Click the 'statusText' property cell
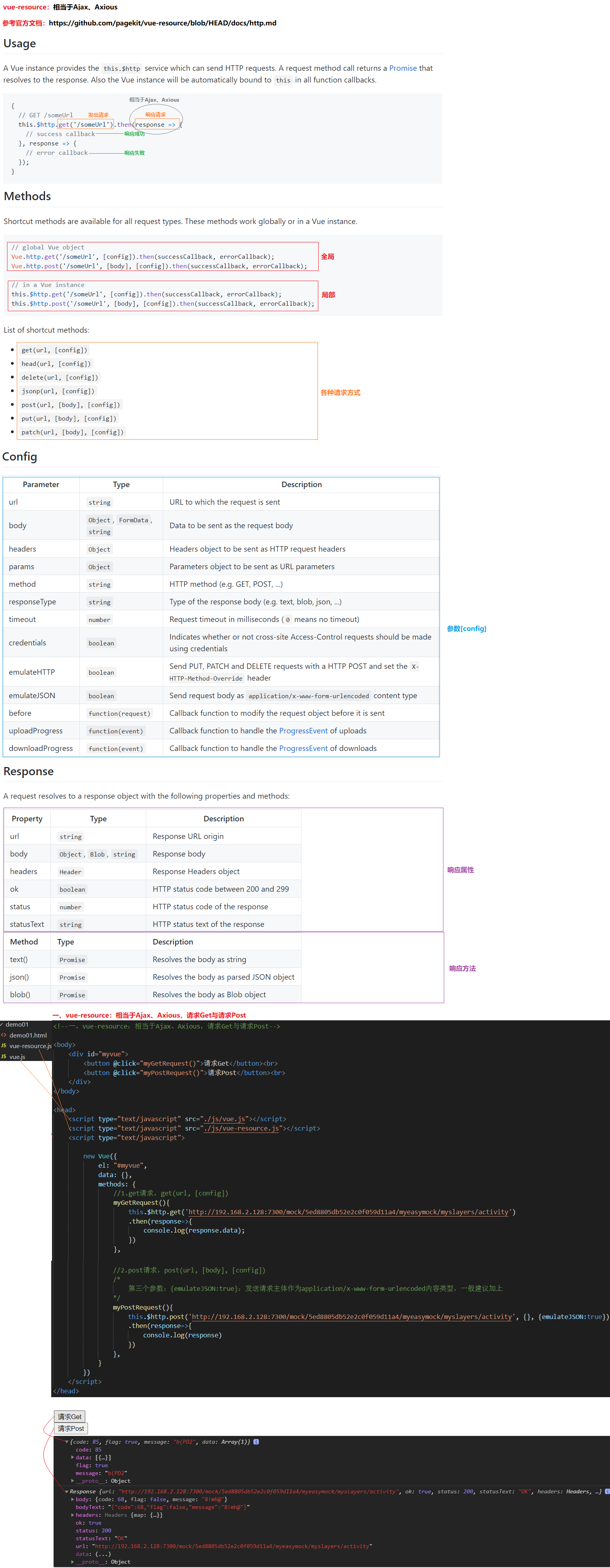Image resolution: width=610 pixels, height=1568 pixels. [x=27, y=924]
